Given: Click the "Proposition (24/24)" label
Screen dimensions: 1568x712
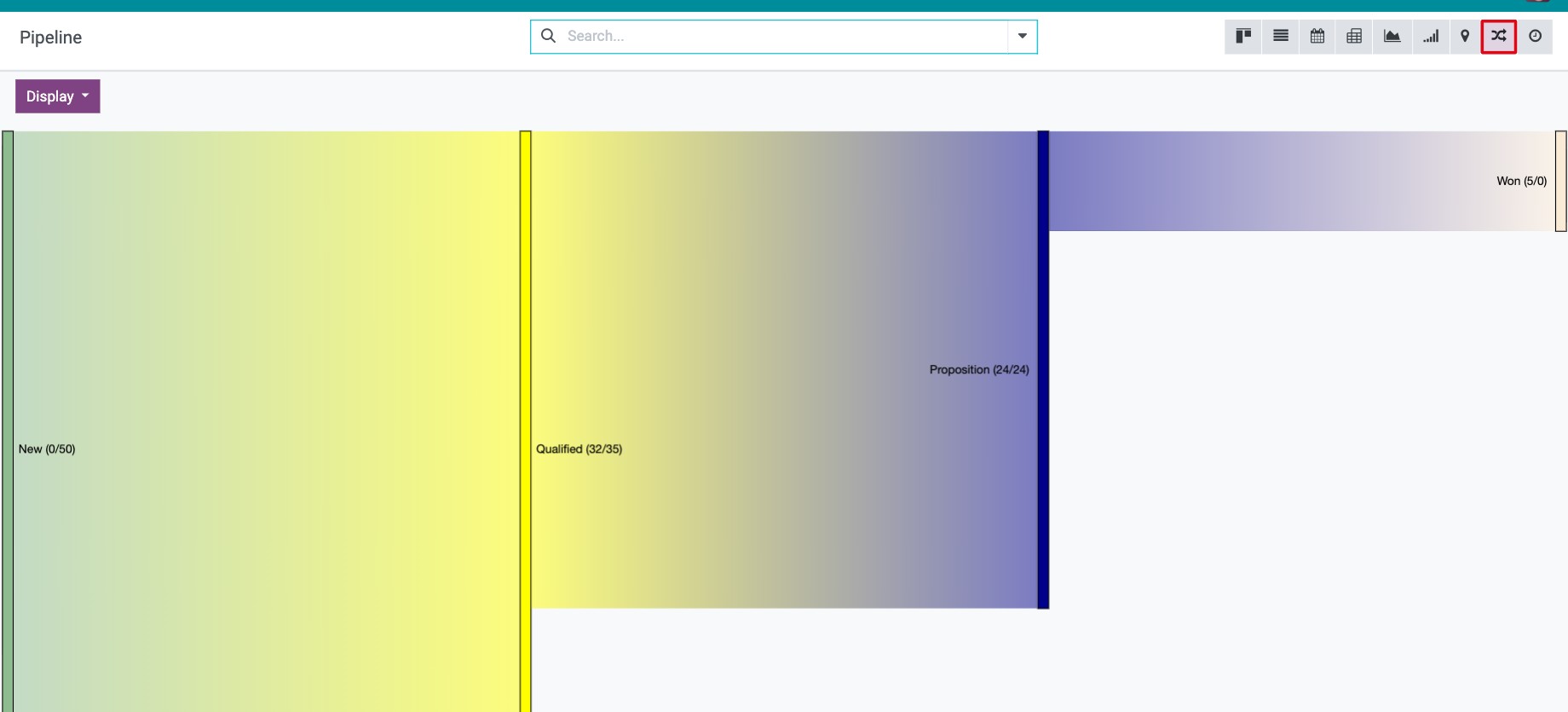Looking at the screenshot, I should click(x=979, y=370).
